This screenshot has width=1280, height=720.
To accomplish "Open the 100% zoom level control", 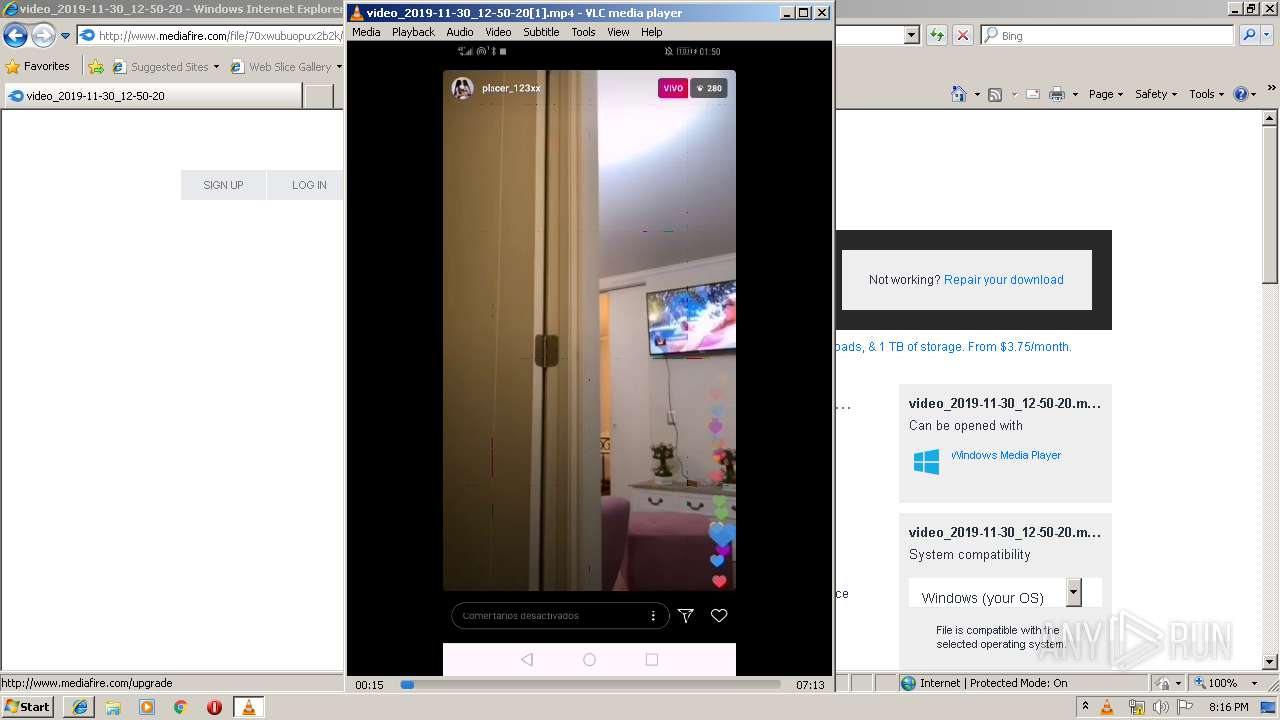I will click(x=1221, y=683).
